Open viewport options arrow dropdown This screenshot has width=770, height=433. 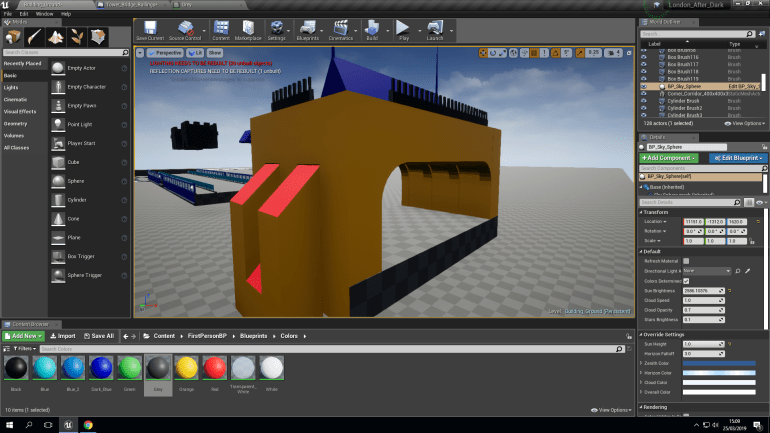140,53
